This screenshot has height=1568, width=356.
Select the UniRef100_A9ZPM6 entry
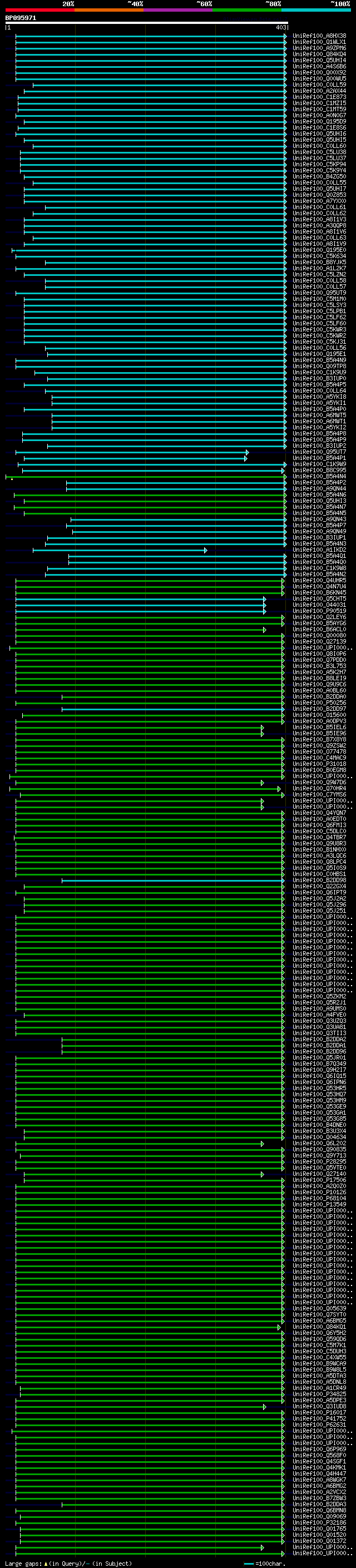pos(319,48)
